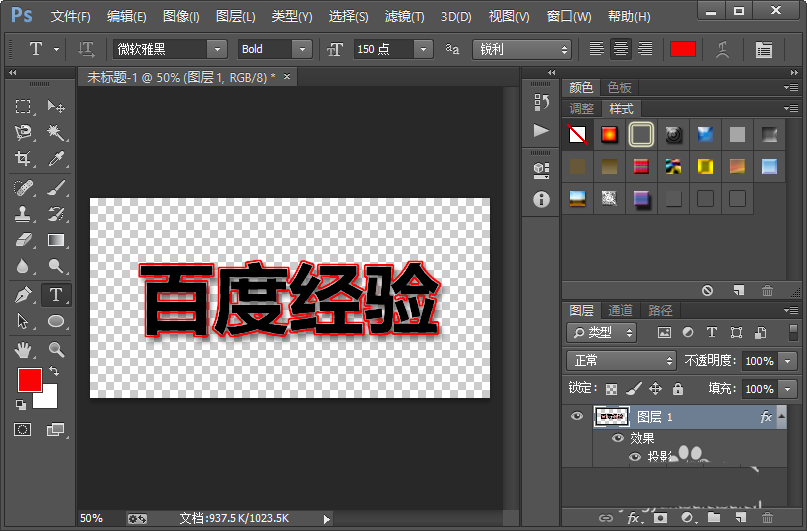Select the Brush tool
Viewport: 807px width, 531px height.
tap(56, 187)
